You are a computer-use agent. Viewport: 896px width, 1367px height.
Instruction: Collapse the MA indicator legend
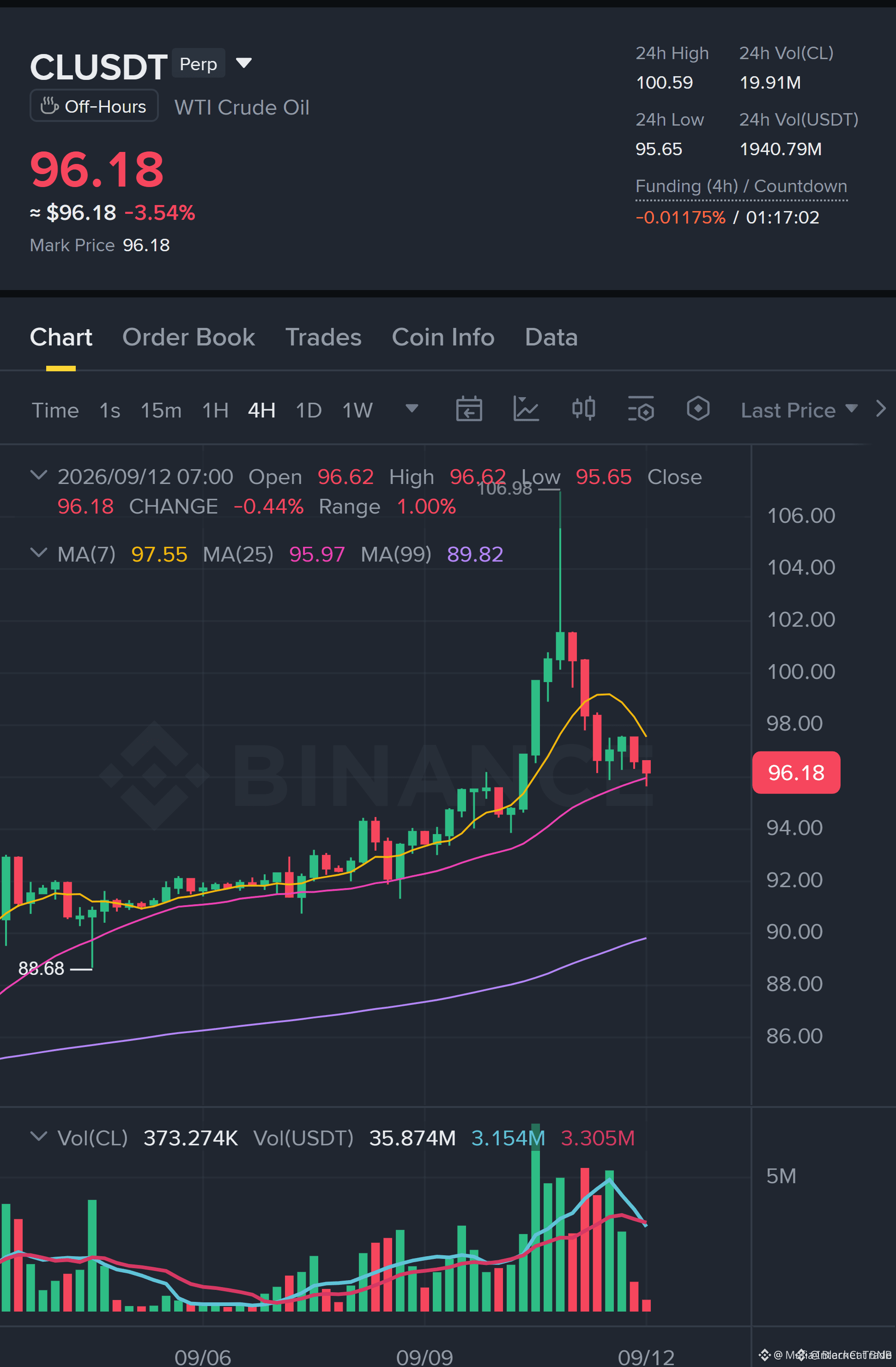click(38, 554)
